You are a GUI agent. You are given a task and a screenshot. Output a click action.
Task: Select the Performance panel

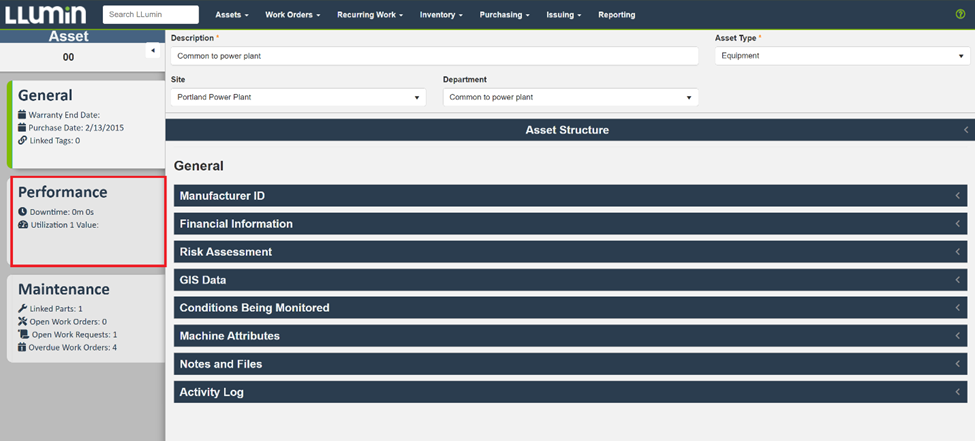(86, 221)
